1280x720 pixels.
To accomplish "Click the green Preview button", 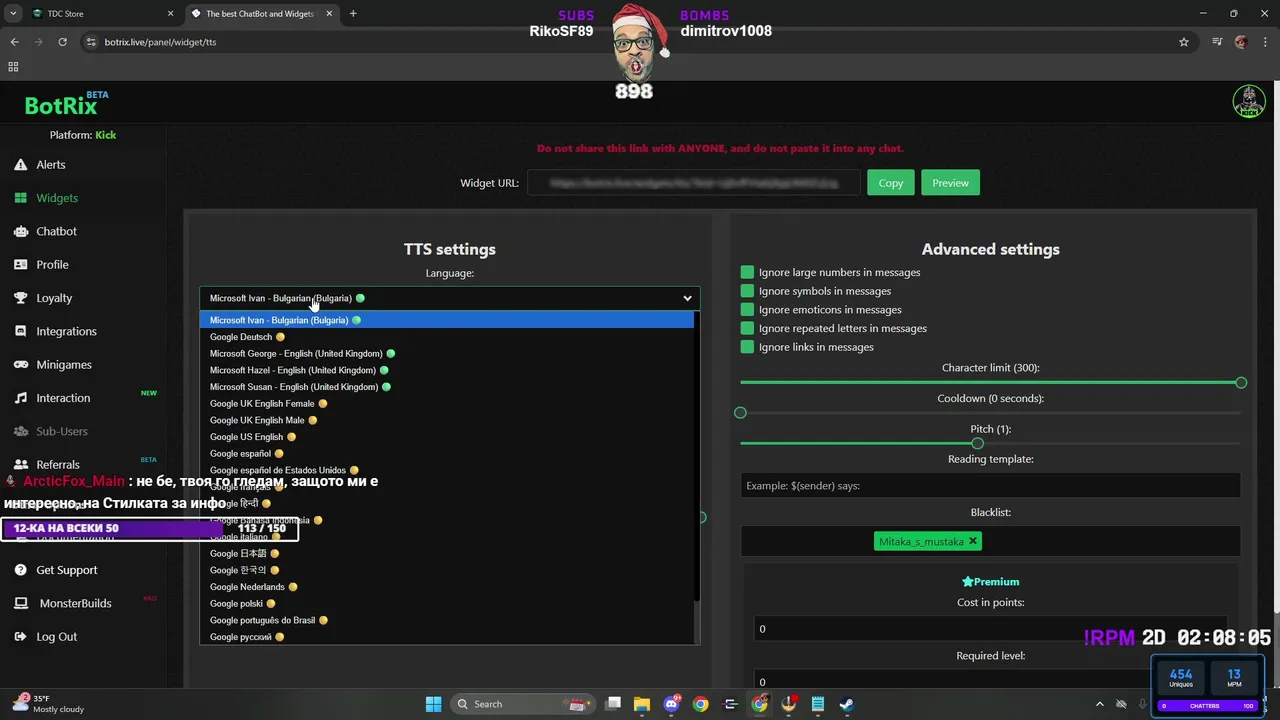I will click(950, 183).
